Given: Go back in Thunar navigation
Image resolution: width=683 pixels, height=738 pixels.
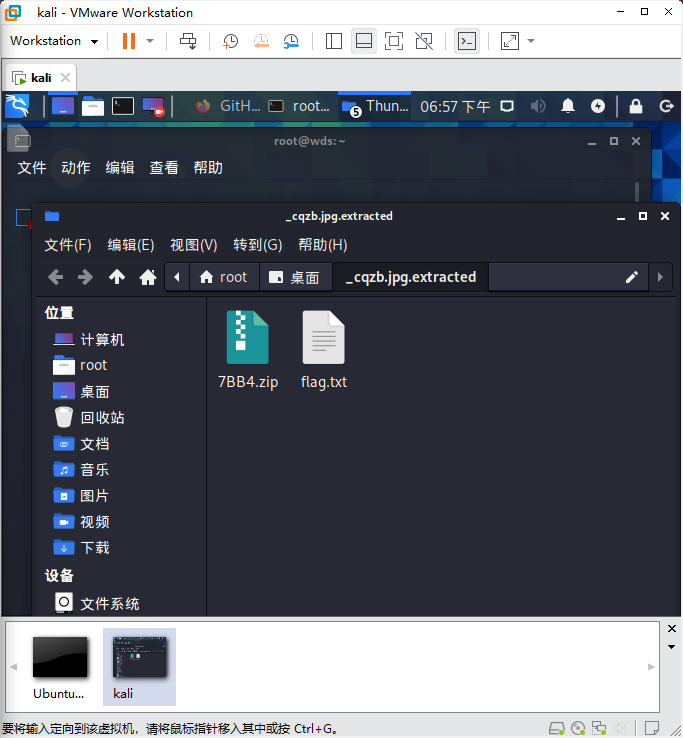Looking at the screenshot, I should pyautogui.click(x=56, y=277).
